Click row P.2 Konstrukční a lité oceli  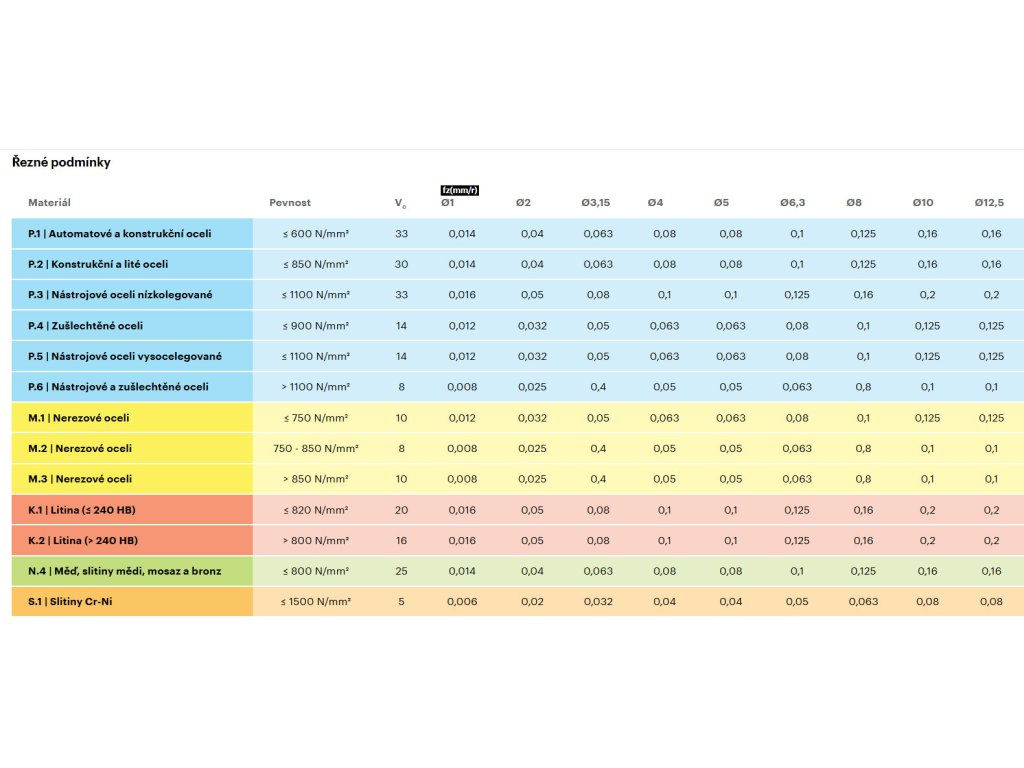coord(518,264)
